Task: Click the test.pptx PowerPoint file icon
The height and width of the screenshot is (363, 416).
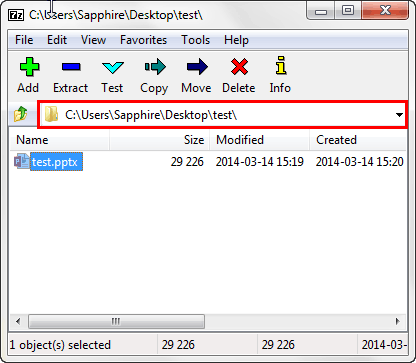Action: [x=22, y=162]
